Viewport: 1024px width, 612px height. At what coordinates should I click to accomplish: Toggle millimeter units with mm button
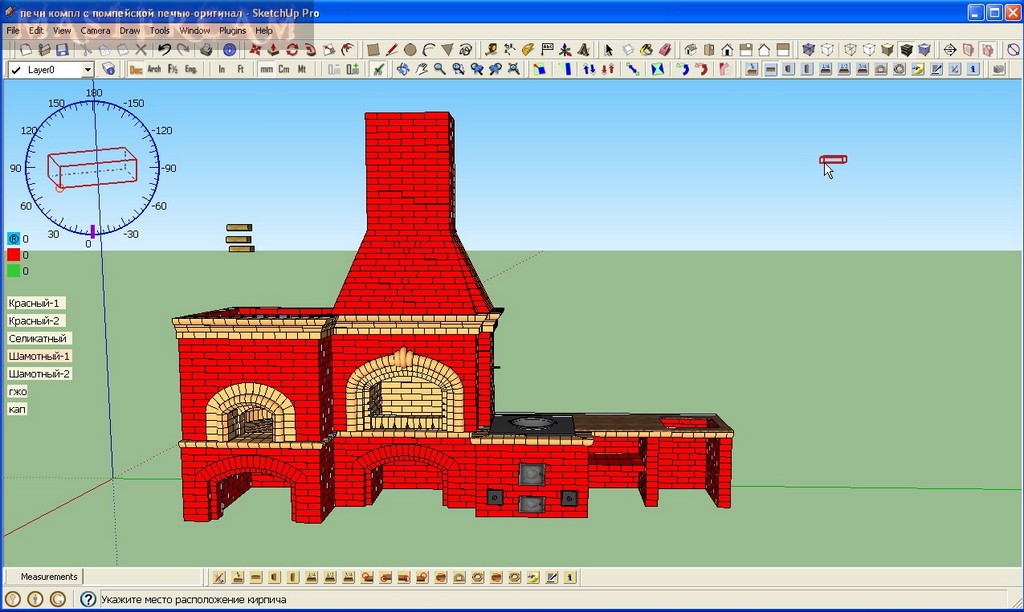click(266, 69)
